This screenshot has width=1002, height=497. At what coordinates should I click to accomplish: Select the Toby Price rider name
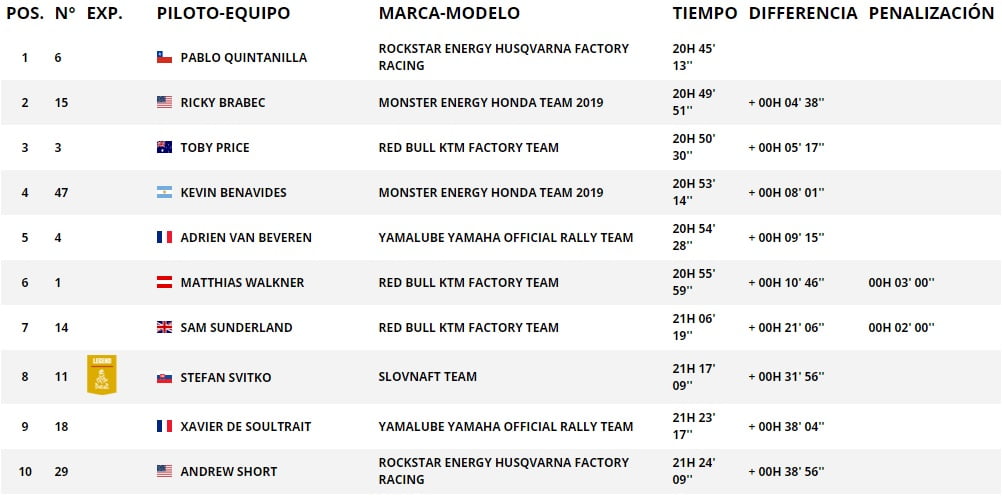(215, 148)
